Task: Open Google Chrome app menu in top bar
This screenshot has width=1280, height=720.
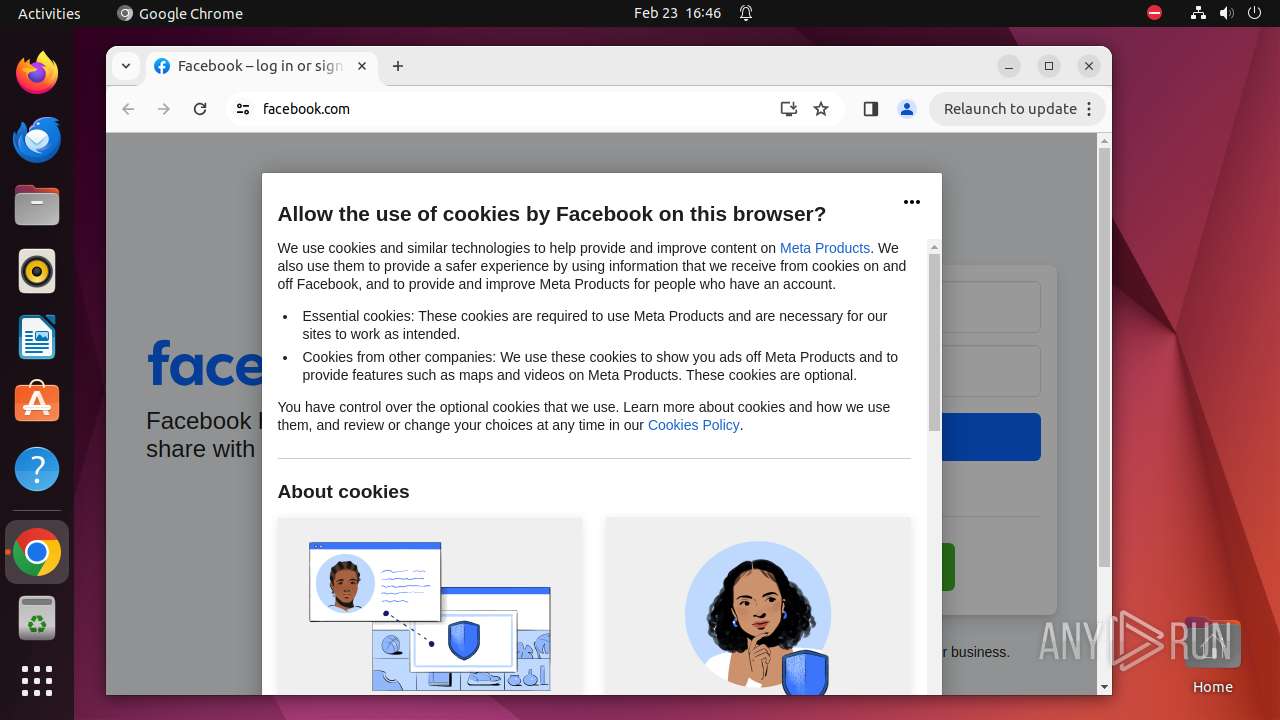Action: pyautogui.click(x=180, y=13)
